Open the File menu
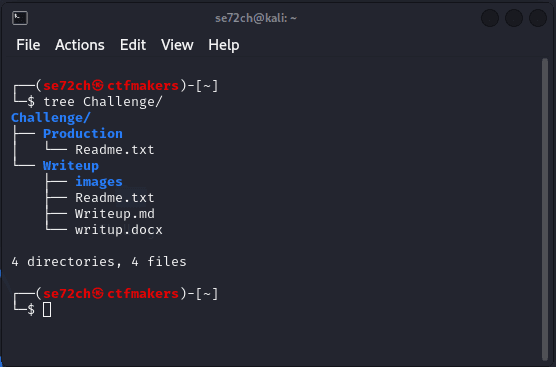The height and width of the screenshot is (367, 556). coord(28,45)
